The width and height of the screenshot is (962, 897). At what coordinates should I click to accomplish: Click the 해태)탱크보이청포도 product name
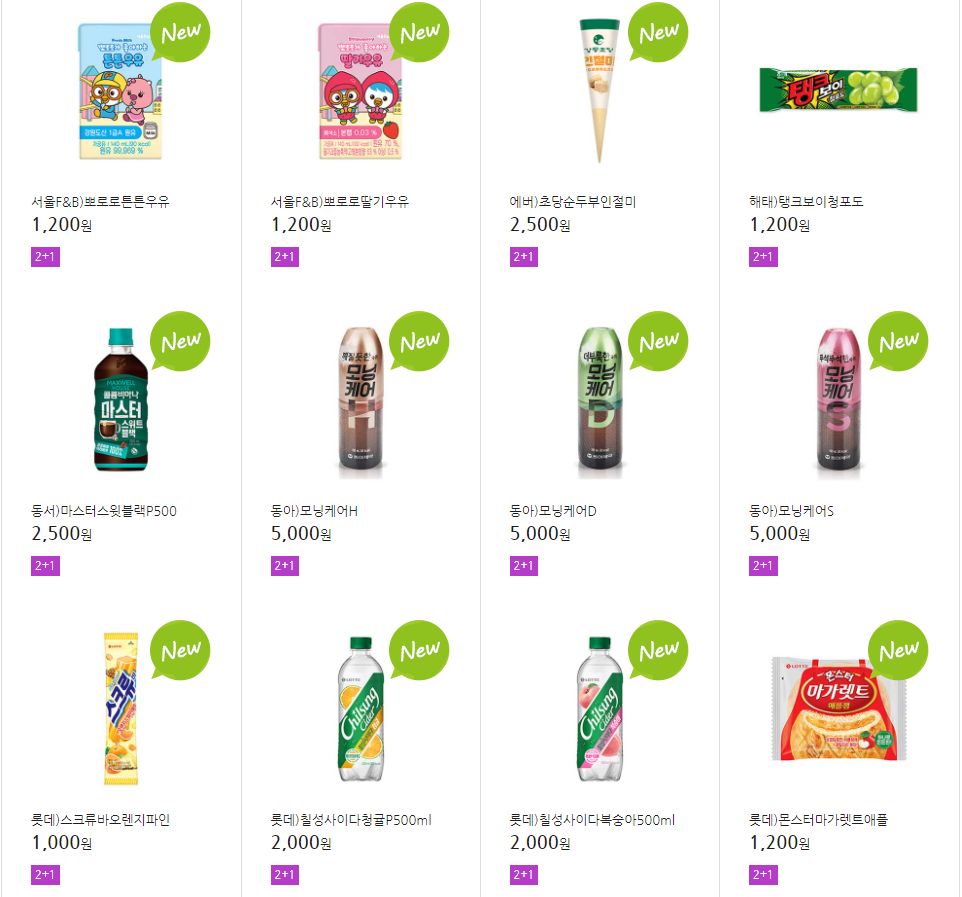point(806,201)
